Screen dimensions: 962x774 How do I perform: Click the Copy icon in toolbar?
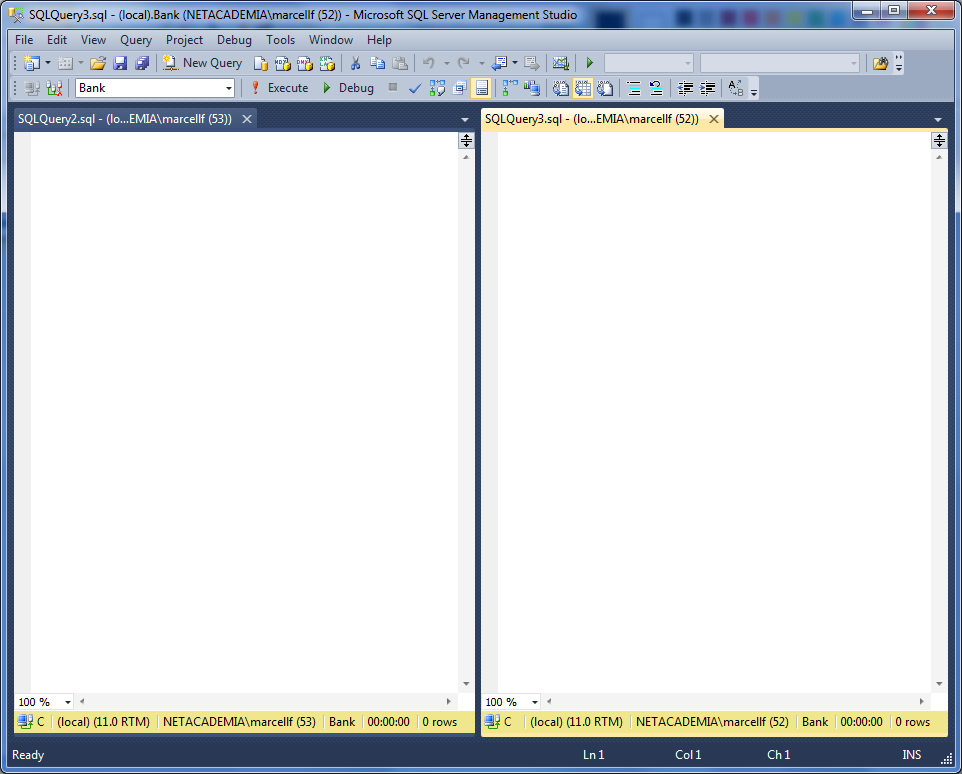(377, 63)
